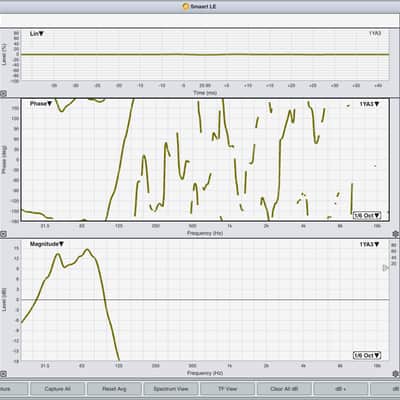The width and height of the screenshot is (400, 400).
Task: Expand the 1YA3 trace selector in Phase pane
Action: click(369, 104)
